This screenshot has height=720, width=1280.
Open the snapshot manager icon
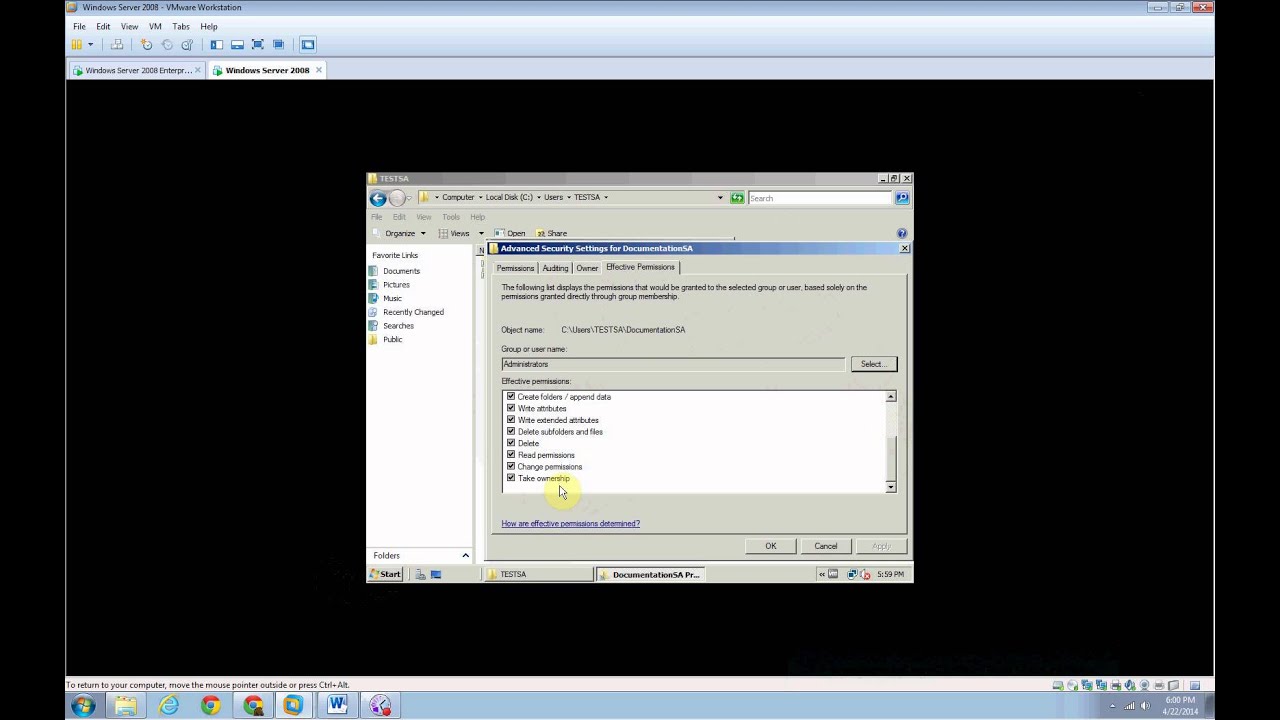tap(187, 44)
